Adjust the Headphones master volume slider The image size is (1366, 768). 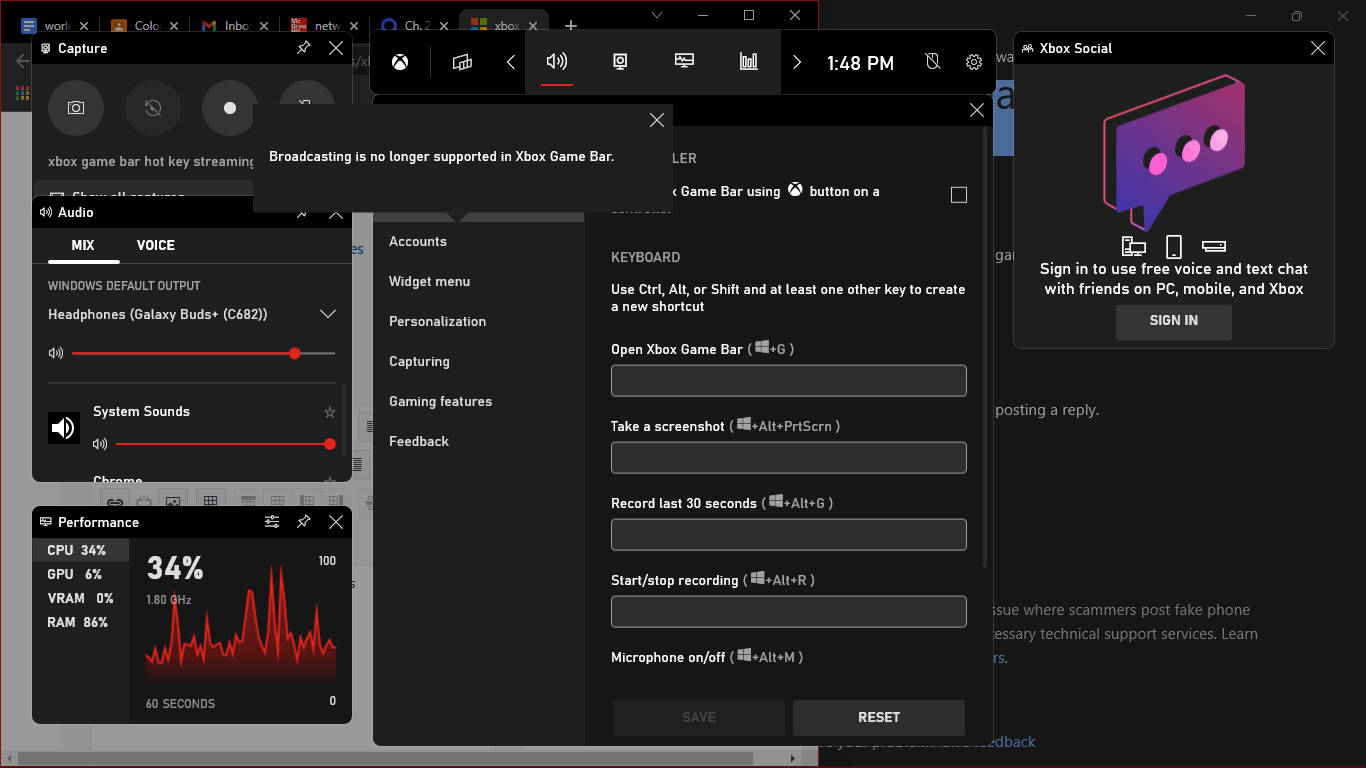(x=203, y=353)
